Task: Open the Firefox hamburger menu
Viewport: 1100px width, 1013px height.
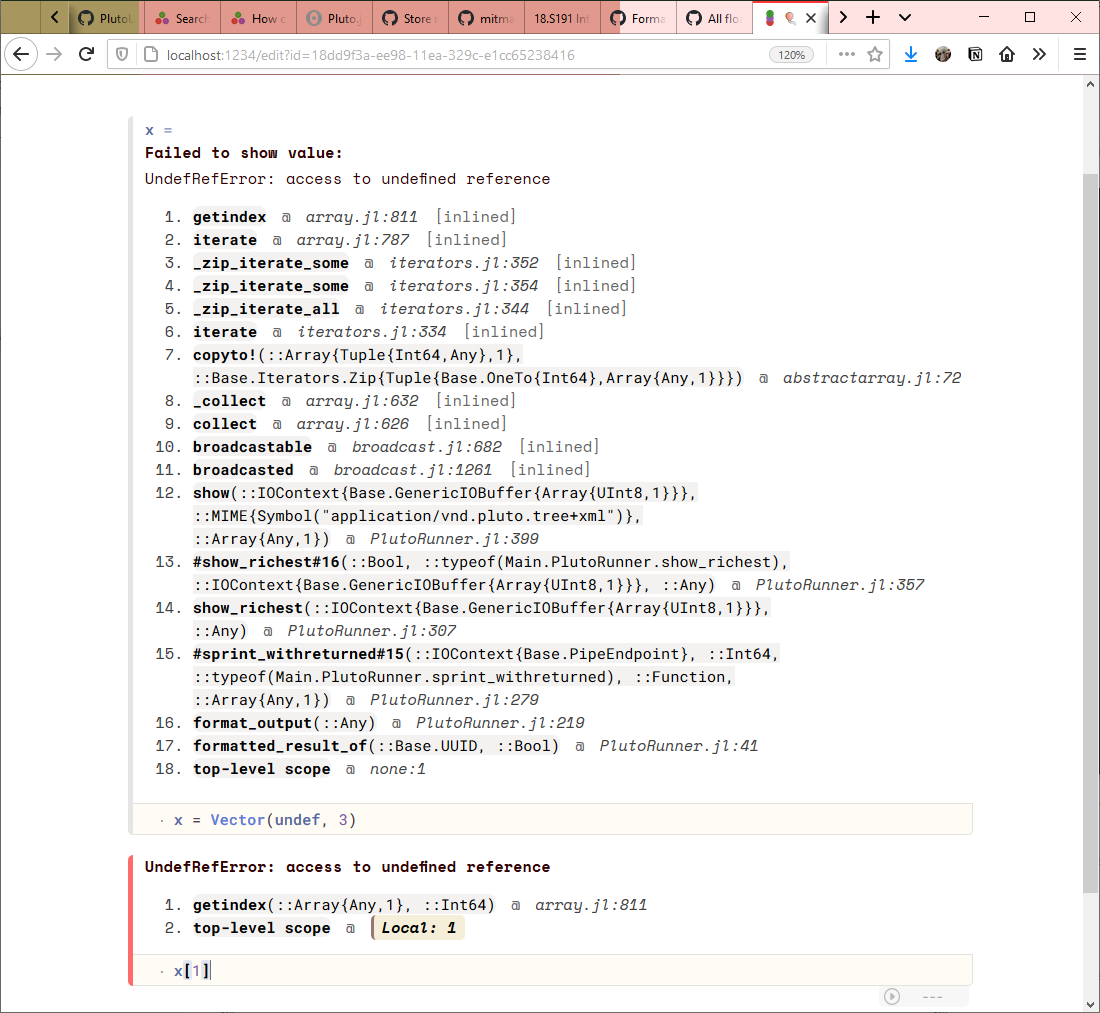Action: pos(1080,55)
